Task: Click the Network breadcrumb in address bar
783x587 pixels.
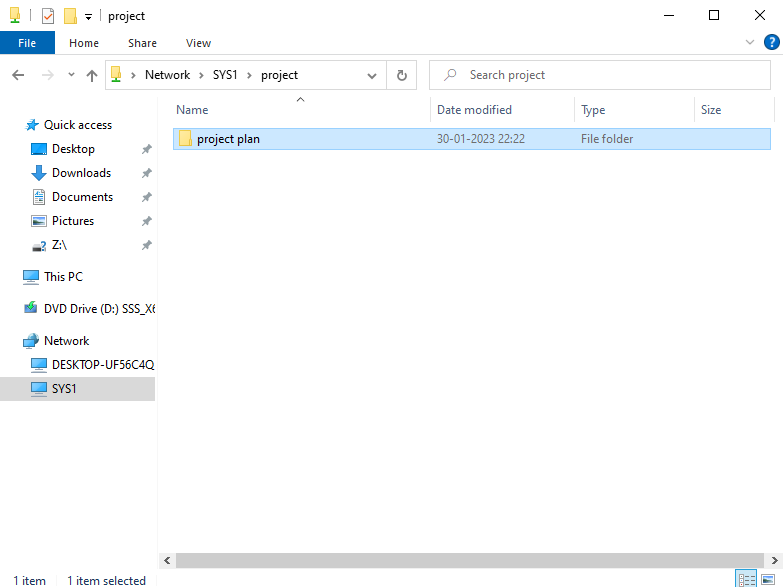Action: click(x=167, y=75)
